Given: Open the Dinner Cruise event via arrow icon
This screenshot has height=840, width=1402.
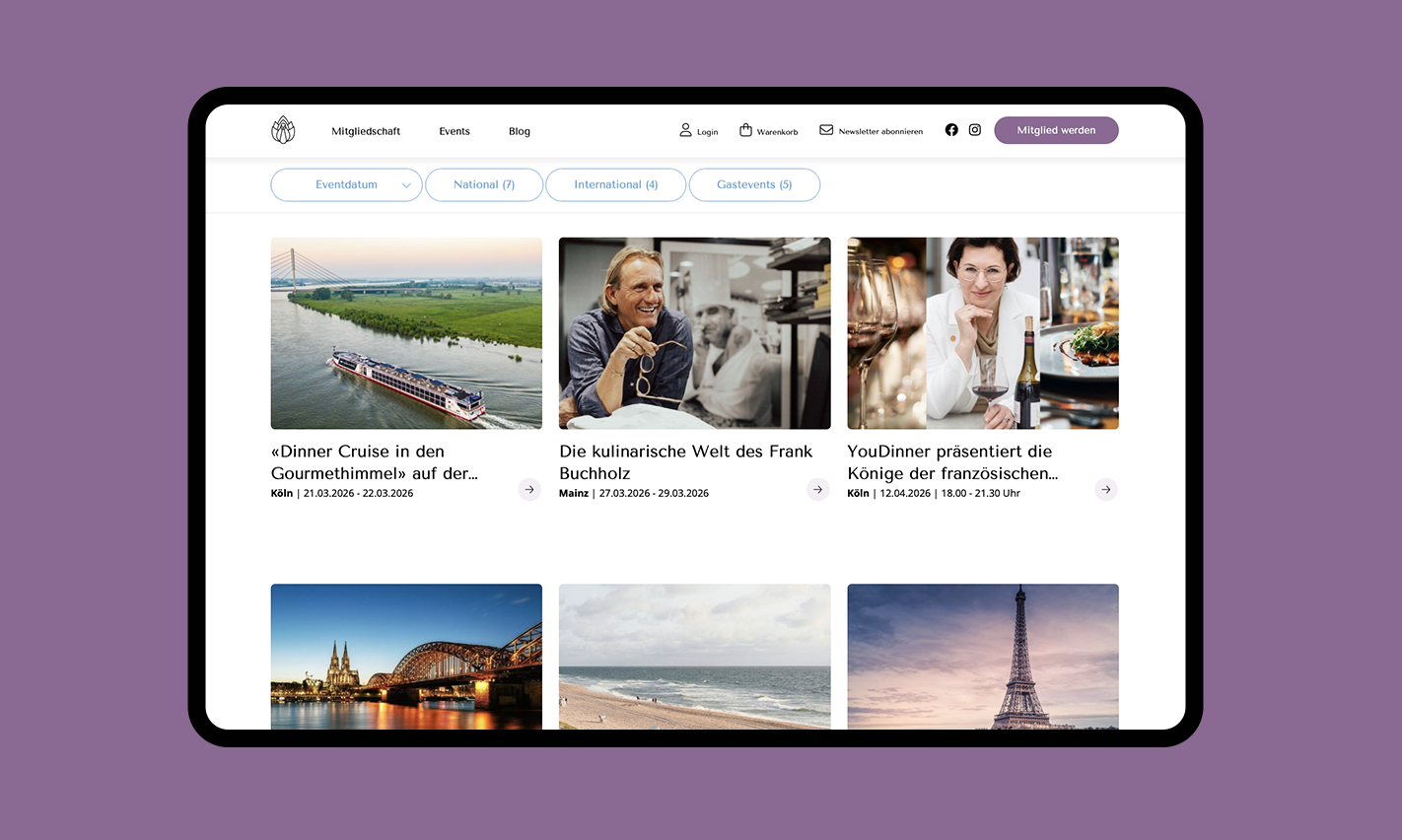Looking at the screenshot, I should pyautogui.click(x=529, y=489).
